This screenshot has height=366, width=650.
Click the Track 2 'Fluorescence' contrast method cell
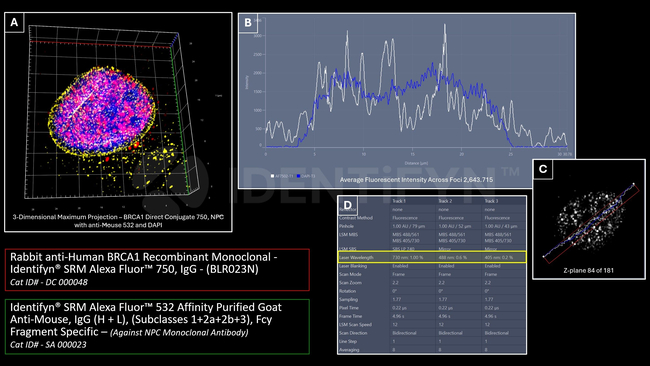451,218
